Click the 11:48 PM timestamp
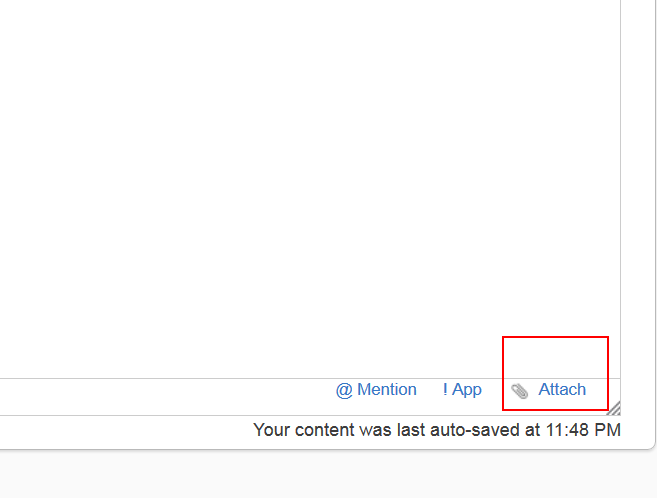This screenshot has height=498, width=657. point(583,430)
